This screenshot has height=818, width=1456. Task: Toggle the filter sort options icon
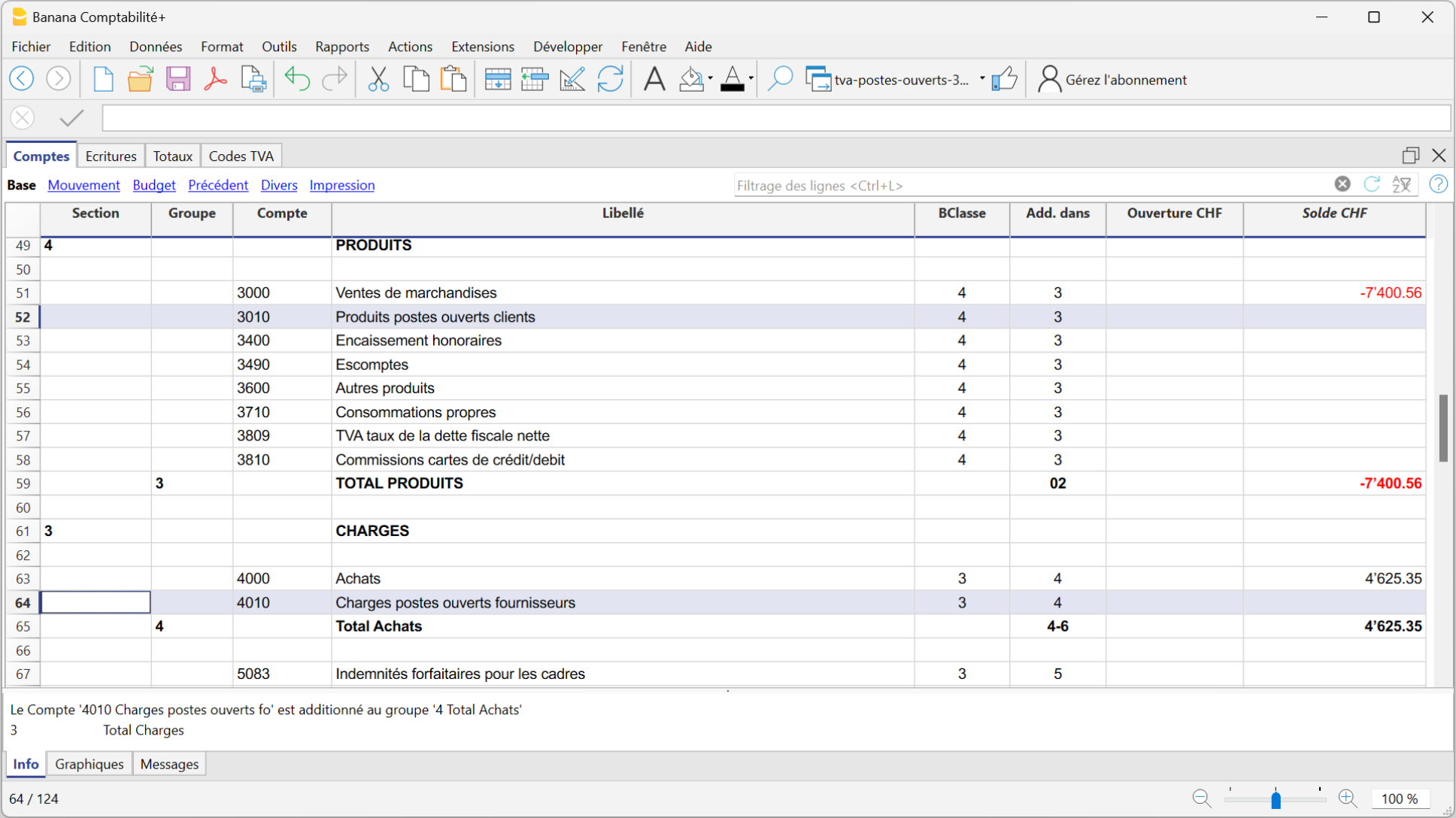coord(1402,184)
